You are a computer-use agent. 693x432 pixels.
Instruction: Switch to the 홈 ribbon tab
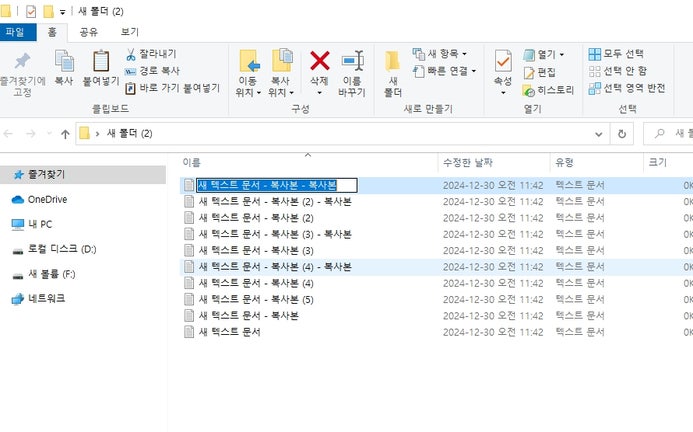[x=52, y=32]
